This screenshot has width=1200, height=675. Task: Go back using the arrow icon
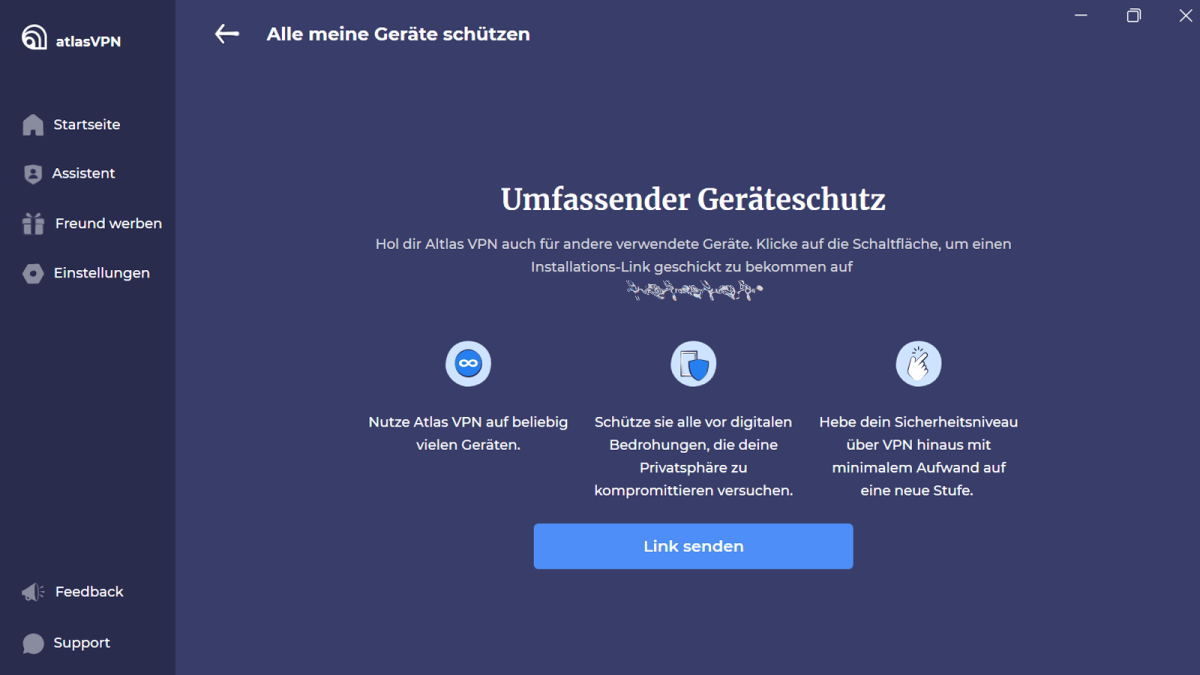point(227,34)
